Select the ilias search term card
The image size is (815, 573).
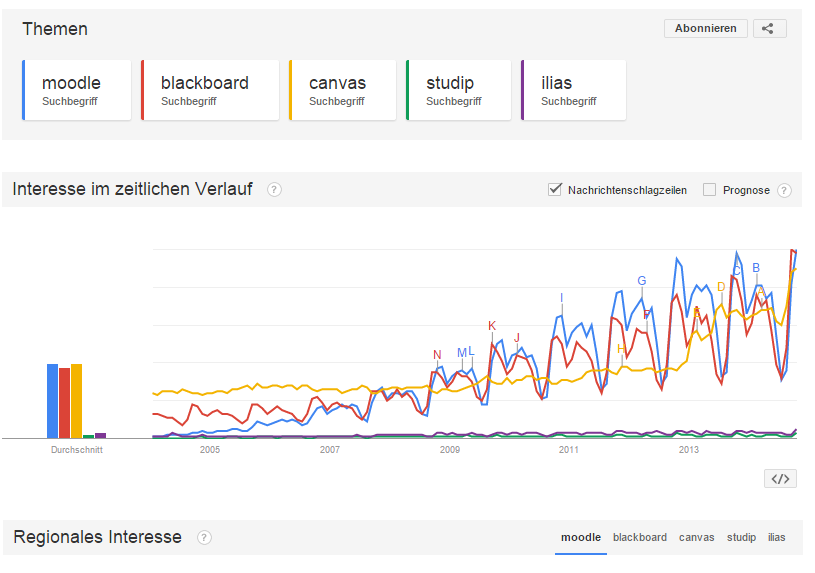click(x=574, y=90)
